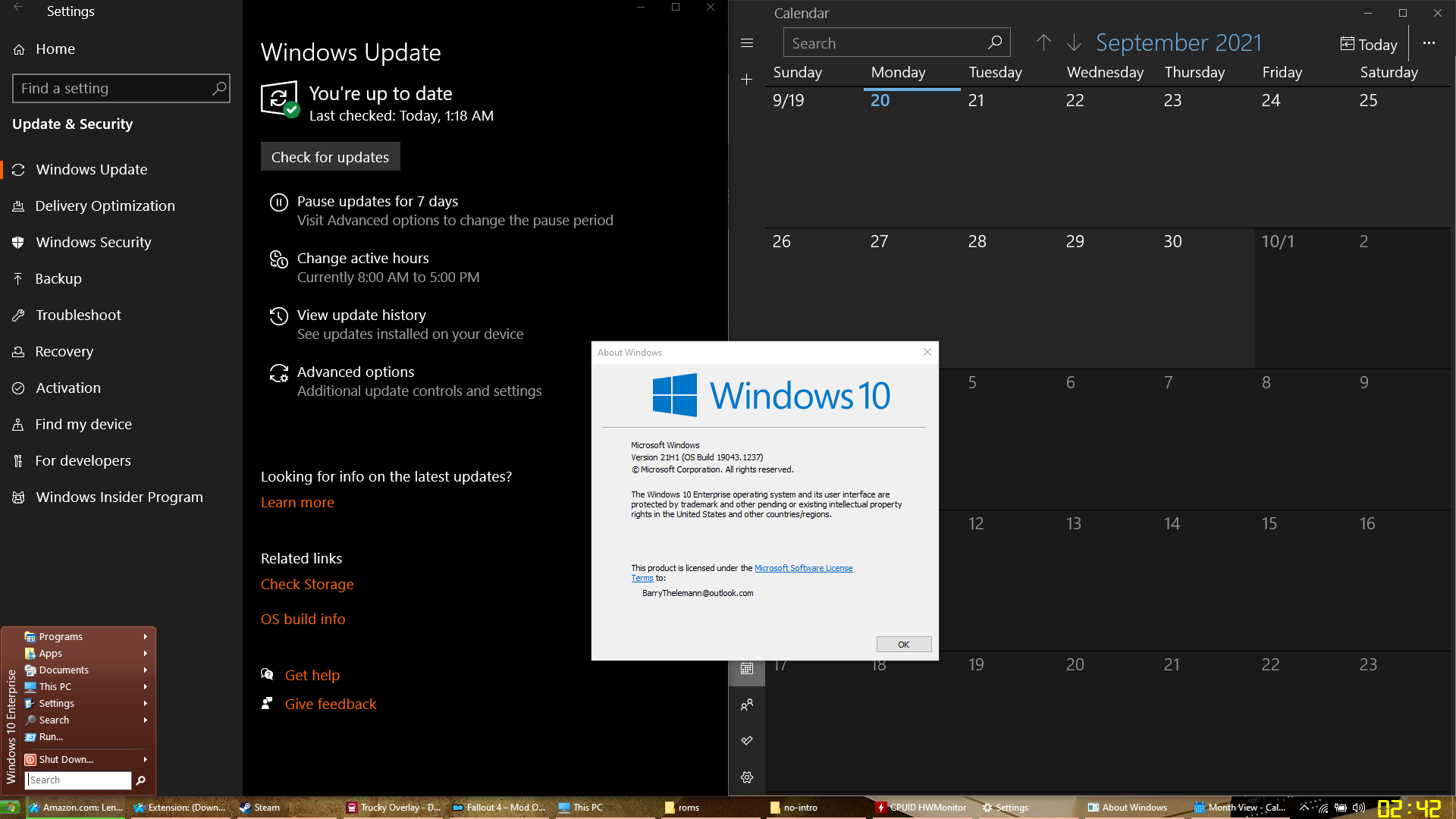Open the OS build info link
Viewport: 1456px width, 819px height.
pos(303,620)
